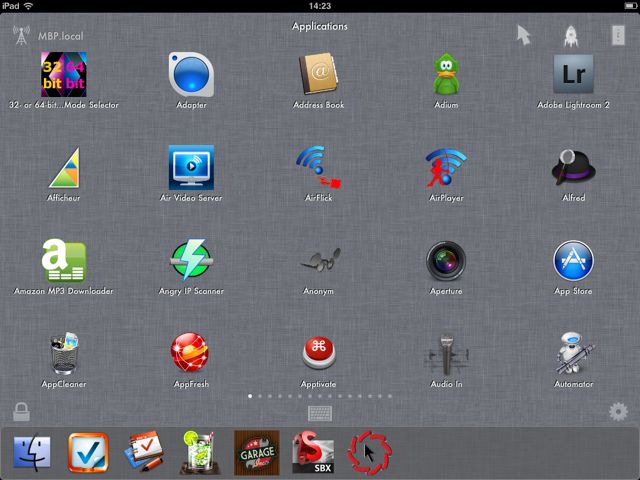Screen dimensions: 640x480
Task: Open Air Video Server
Action: tap(191, 168)
